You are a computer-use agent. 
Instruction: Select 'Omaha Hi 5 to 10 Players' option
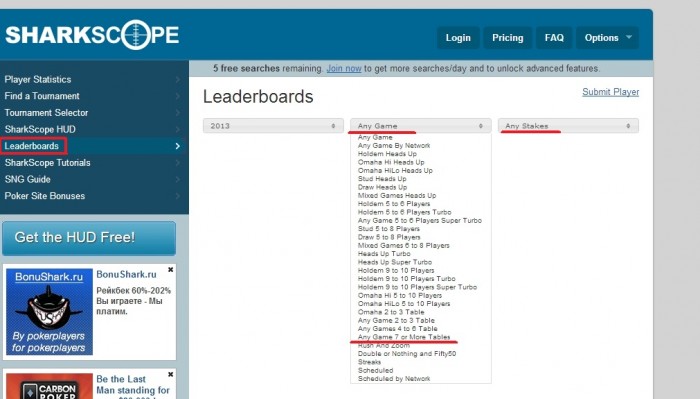[x=400, y=295]
